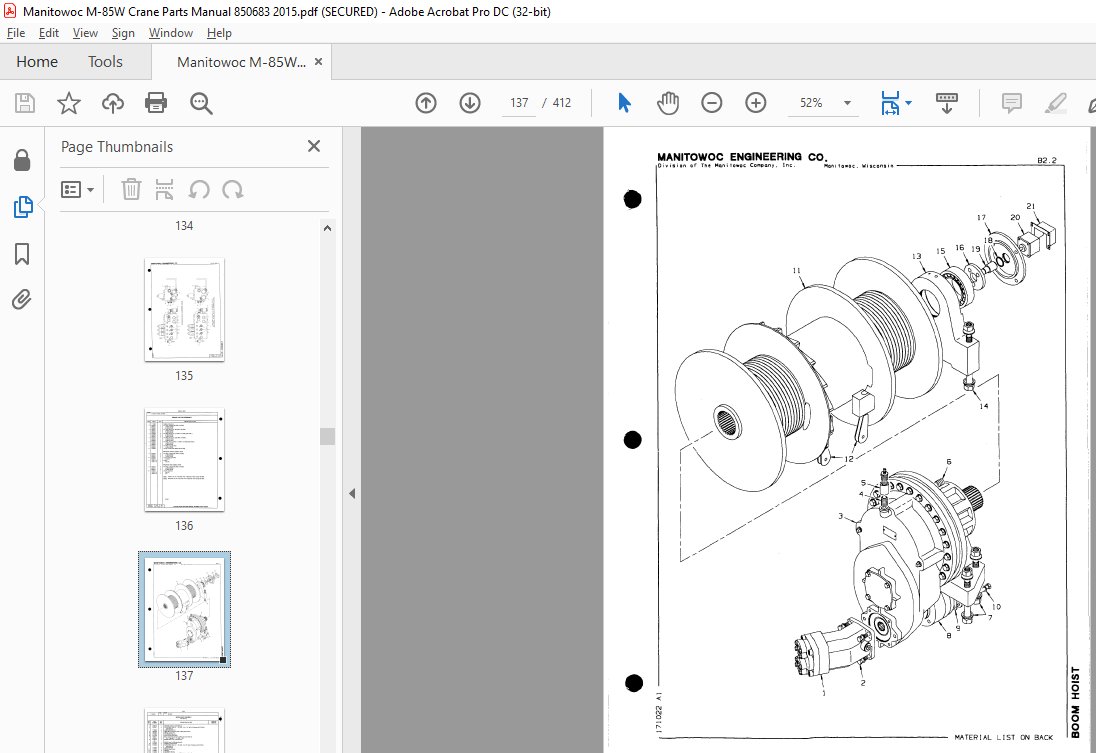
Task: Click the page number field 137
Action: [519, 103]
